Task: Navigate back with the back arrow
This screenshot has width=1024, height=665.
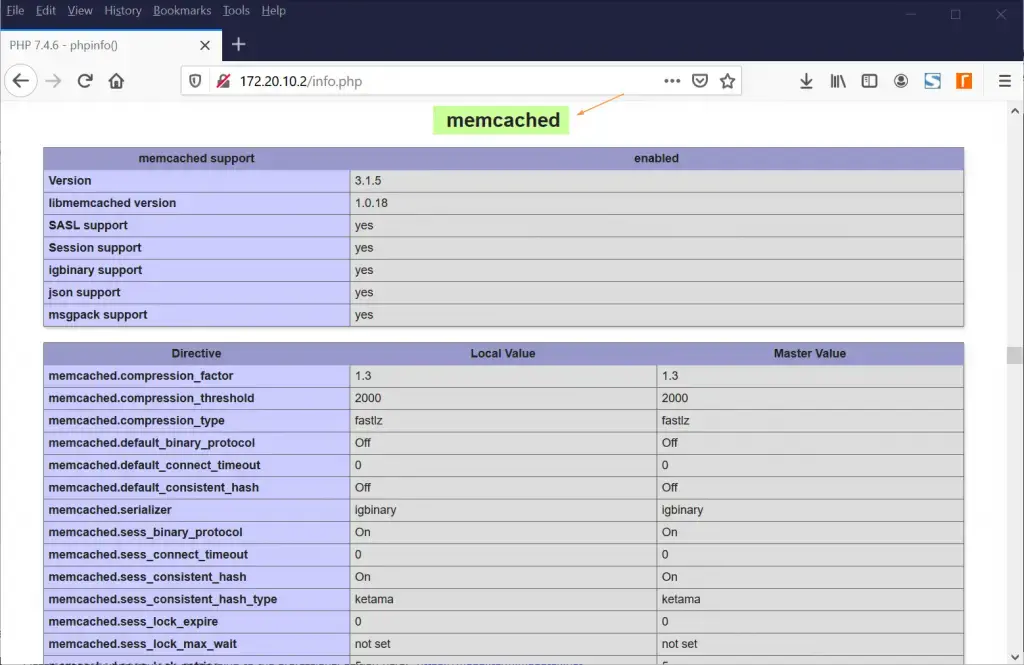Action: click(20, 80)
